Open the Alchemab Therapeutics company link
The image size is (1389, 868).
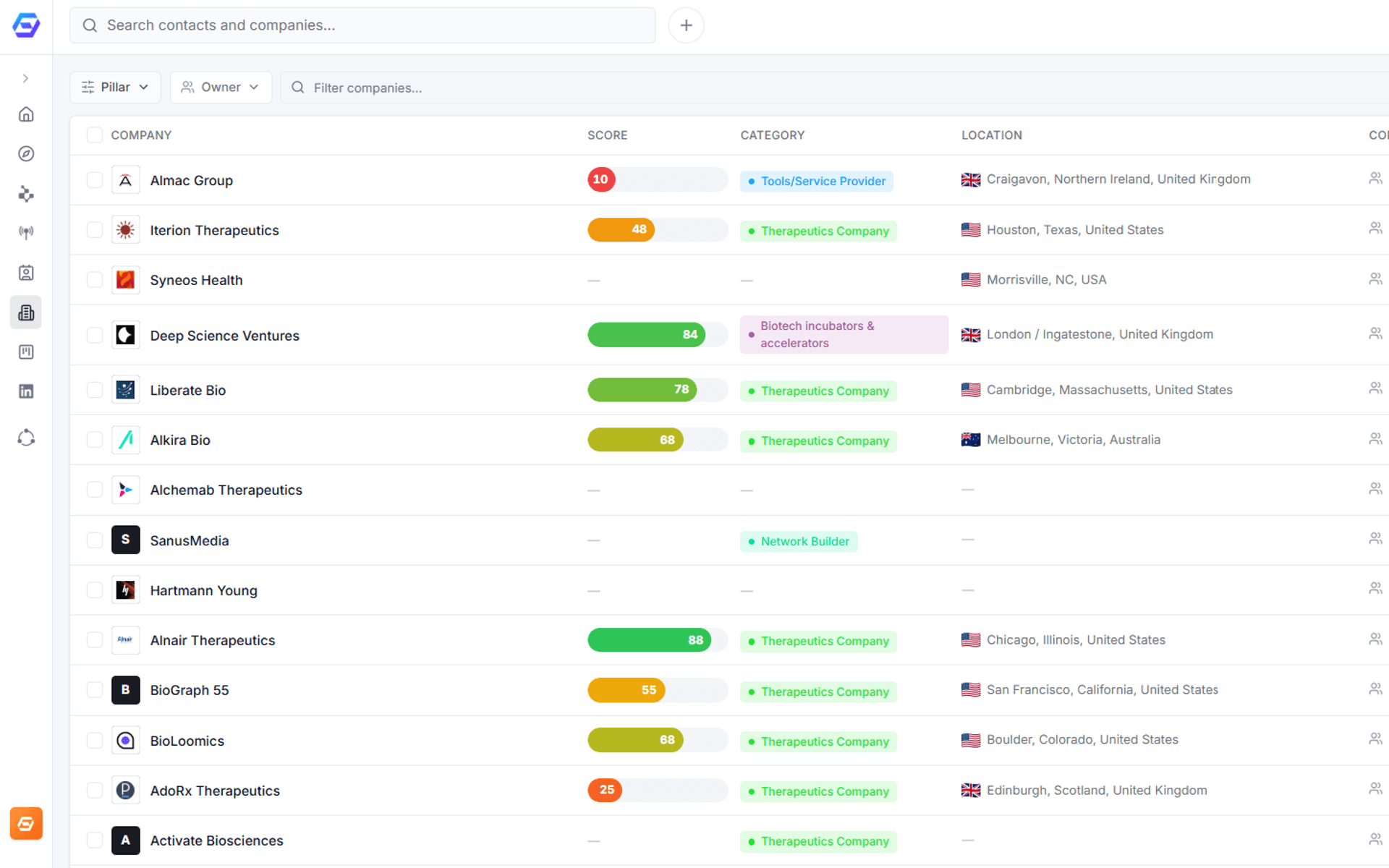226,490
